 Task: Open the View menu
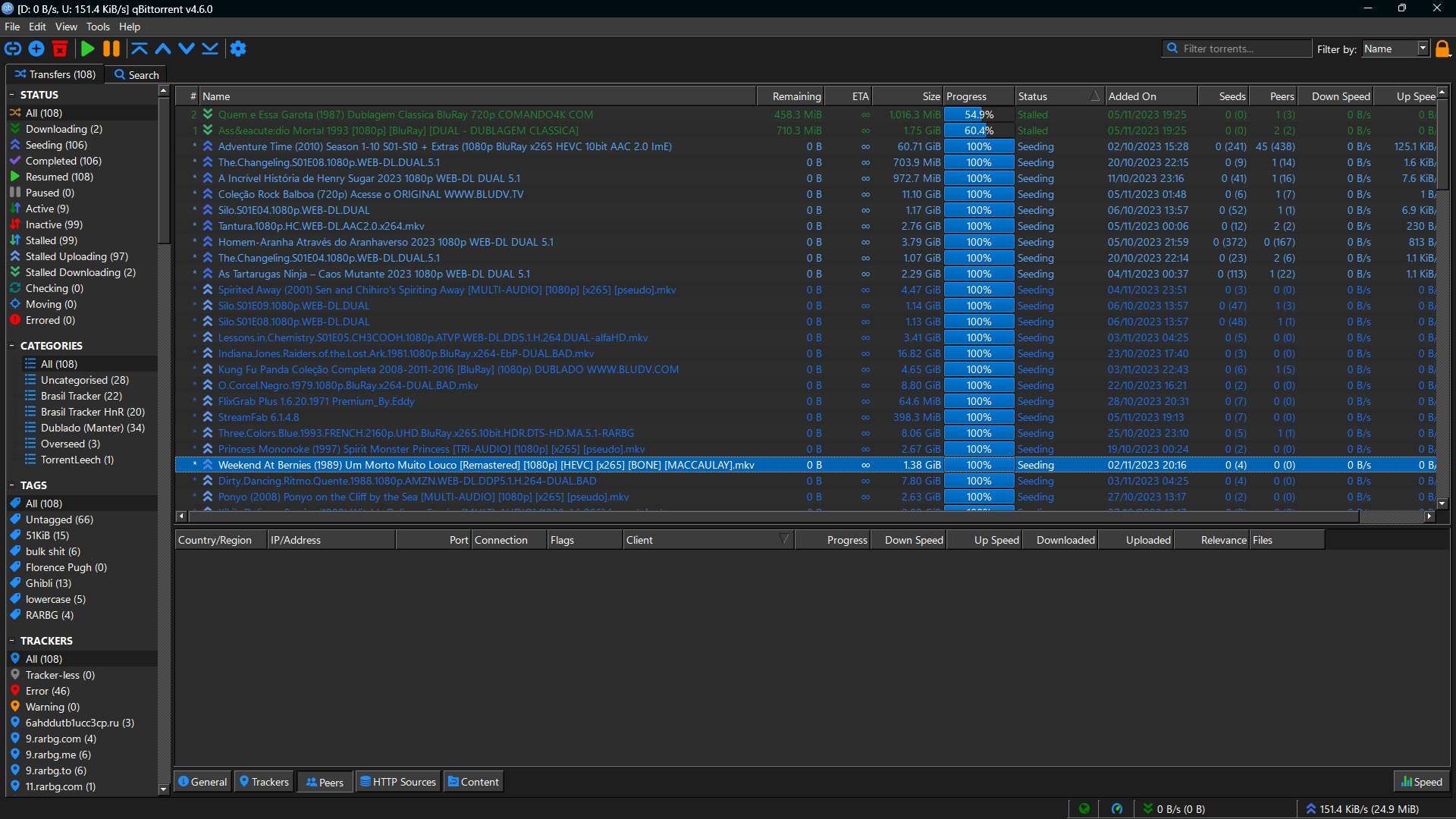(x=66, y=27)
